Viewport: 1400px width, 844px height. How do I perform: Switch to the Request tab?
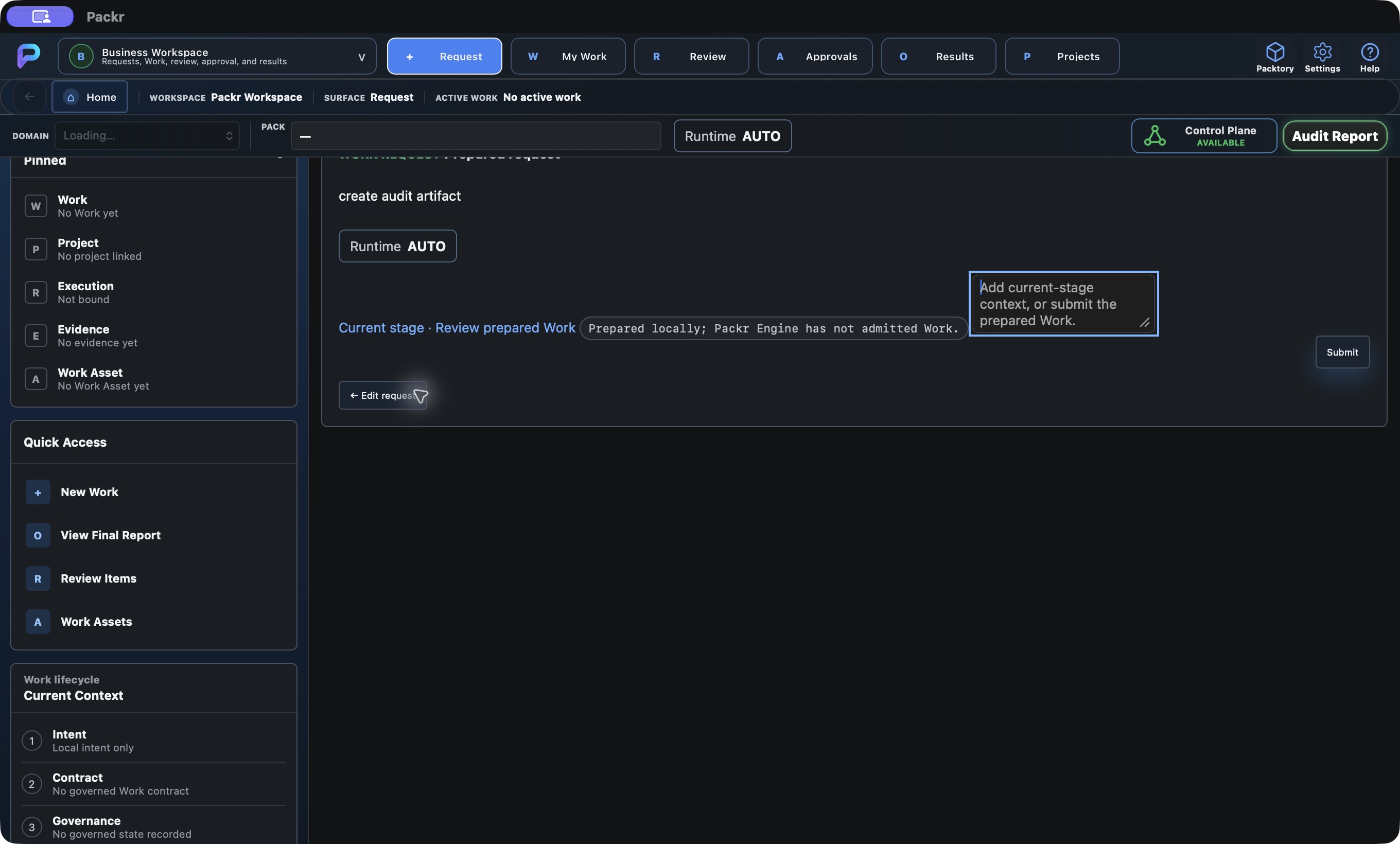click(x=444, y=56)
